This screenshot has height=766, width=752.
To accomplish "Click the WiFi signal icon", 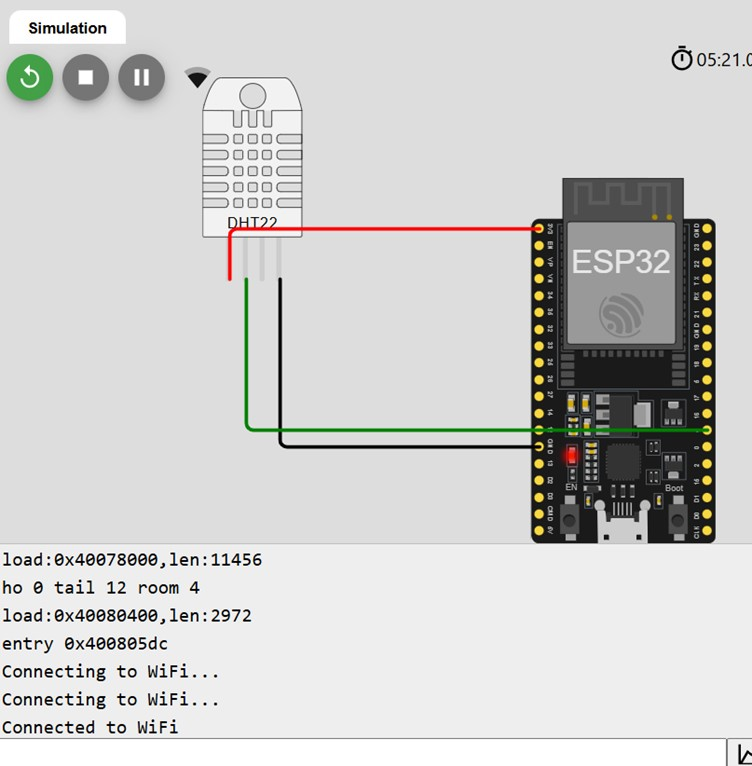I will click(197, 78).
